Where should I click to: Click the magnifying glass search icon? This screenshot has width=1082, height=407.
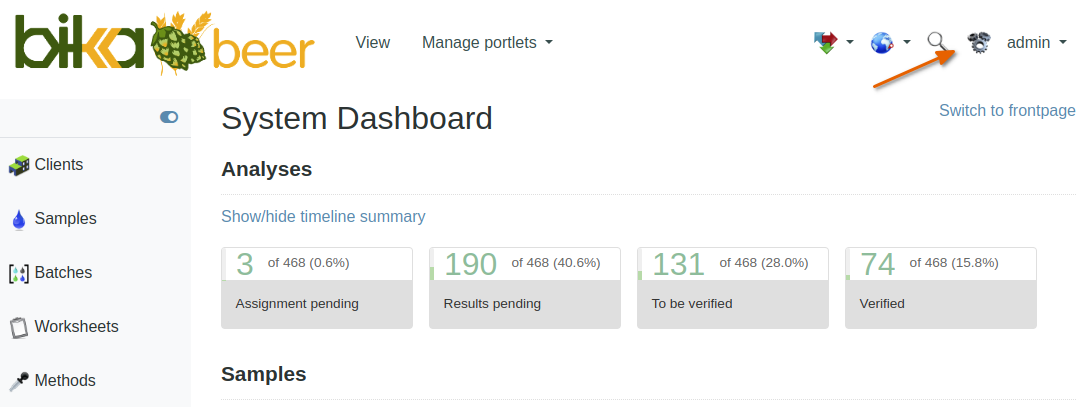coord(937,42)
